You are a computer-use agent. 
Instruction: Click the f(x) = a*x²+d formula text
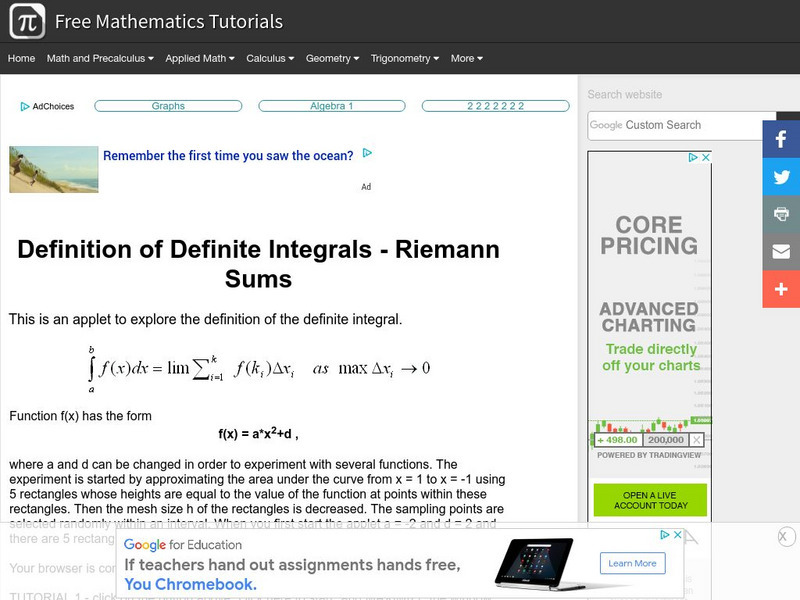(x=258, y=433)
